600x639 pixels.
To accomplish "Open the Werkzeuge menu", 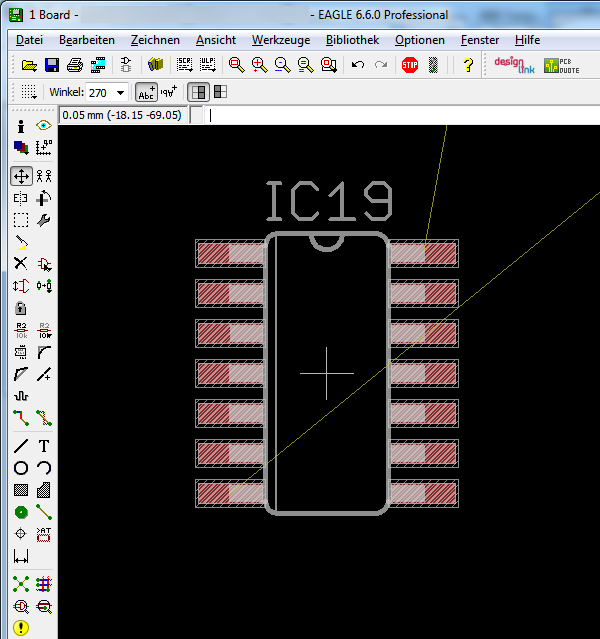I will point(281,40).
